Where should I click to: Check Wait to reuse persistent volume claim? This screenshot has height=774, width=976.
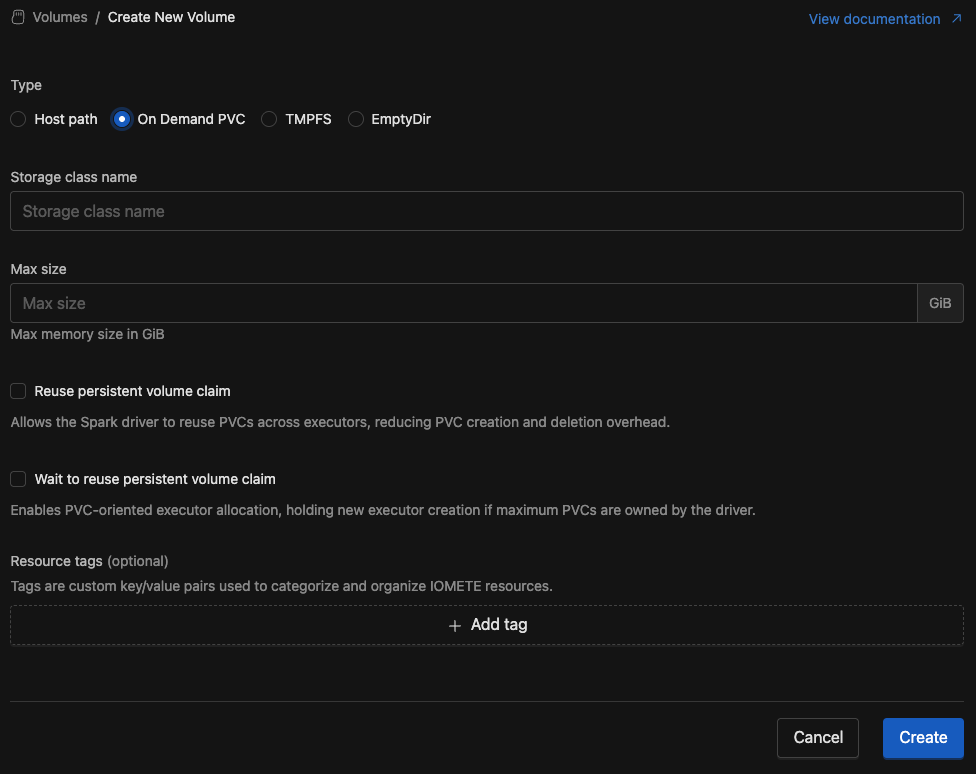click(18, 479)
